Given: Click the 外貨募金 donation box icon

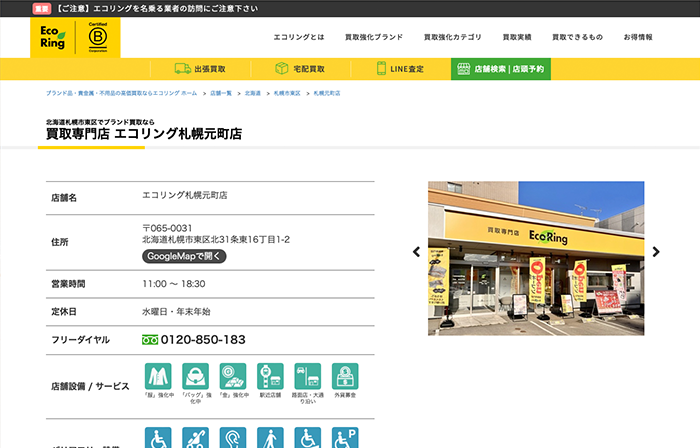Looking at the screenshot, I should pyautogui.click(x=345, y=376).
